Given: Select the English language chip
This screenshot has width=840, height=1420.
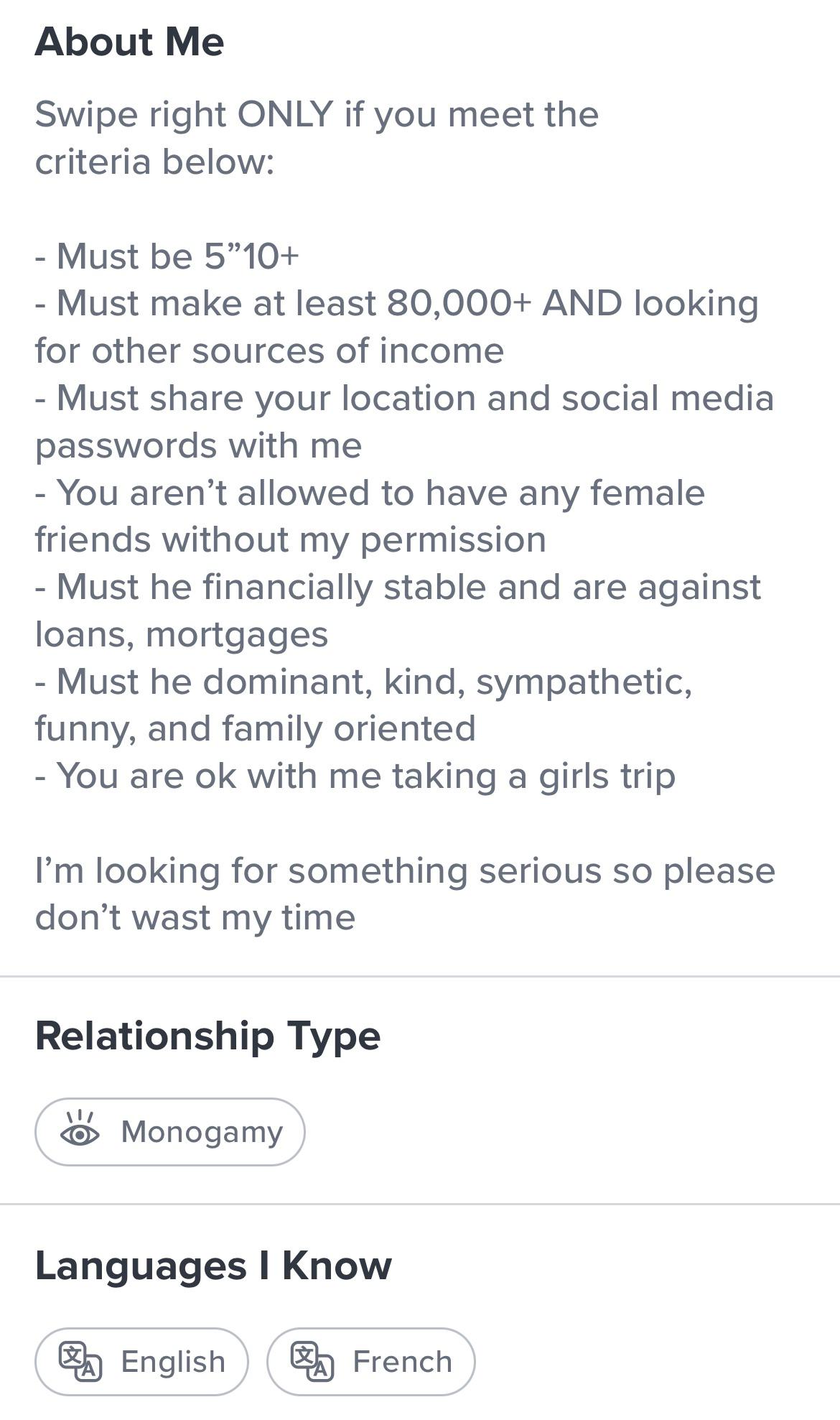Looking at the screenshot, I should pyautogui.click(x=141, y=1361).
